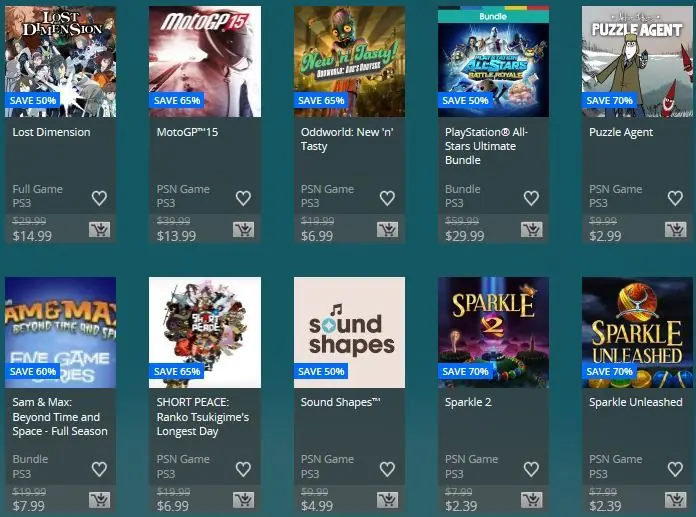Screen dimensions: 696x517
Task: Open the Sparkle 2 cover image
Action: coord(493,332)
